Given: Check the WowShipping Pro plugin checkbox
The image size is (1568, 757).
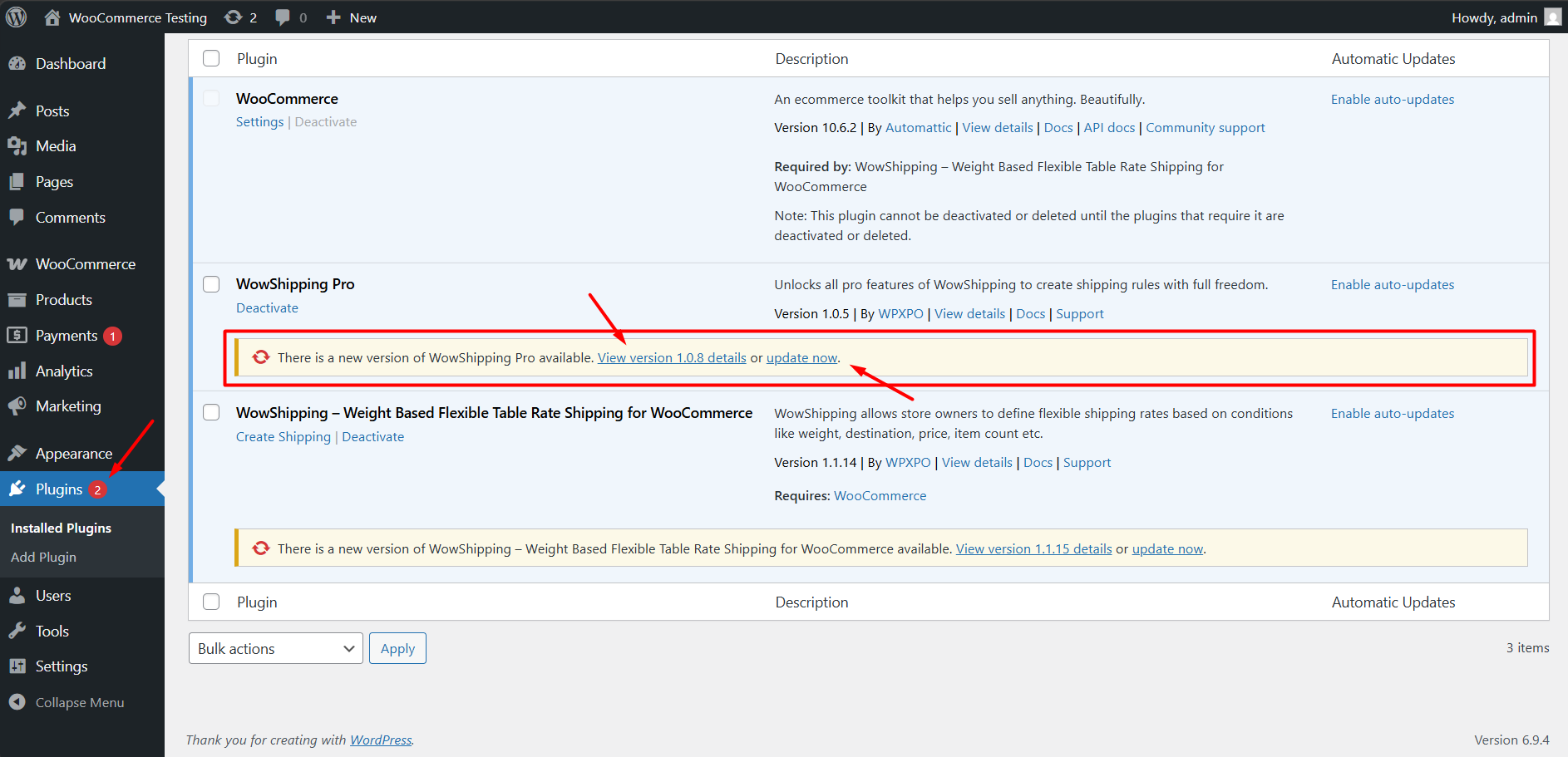Looking at the screenshot, I should point(211,283).
